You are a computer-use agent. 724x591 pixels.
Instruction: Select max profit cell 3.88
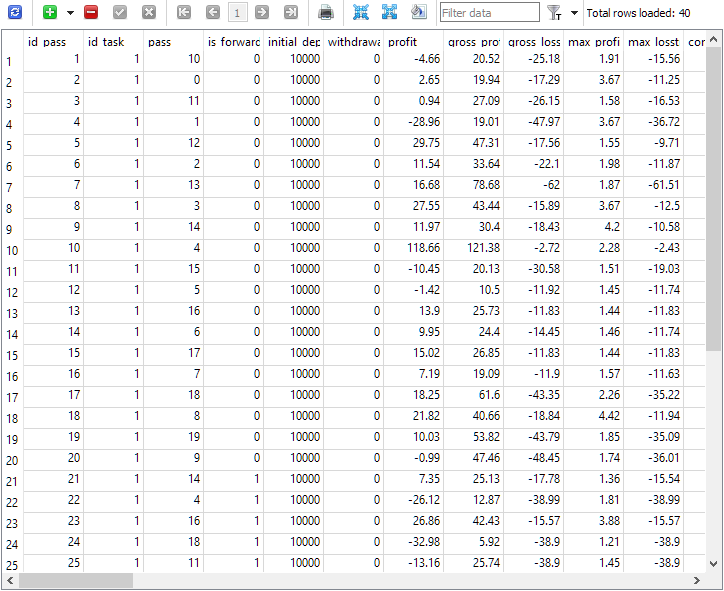pyautogui.click(x=593, y=521)
